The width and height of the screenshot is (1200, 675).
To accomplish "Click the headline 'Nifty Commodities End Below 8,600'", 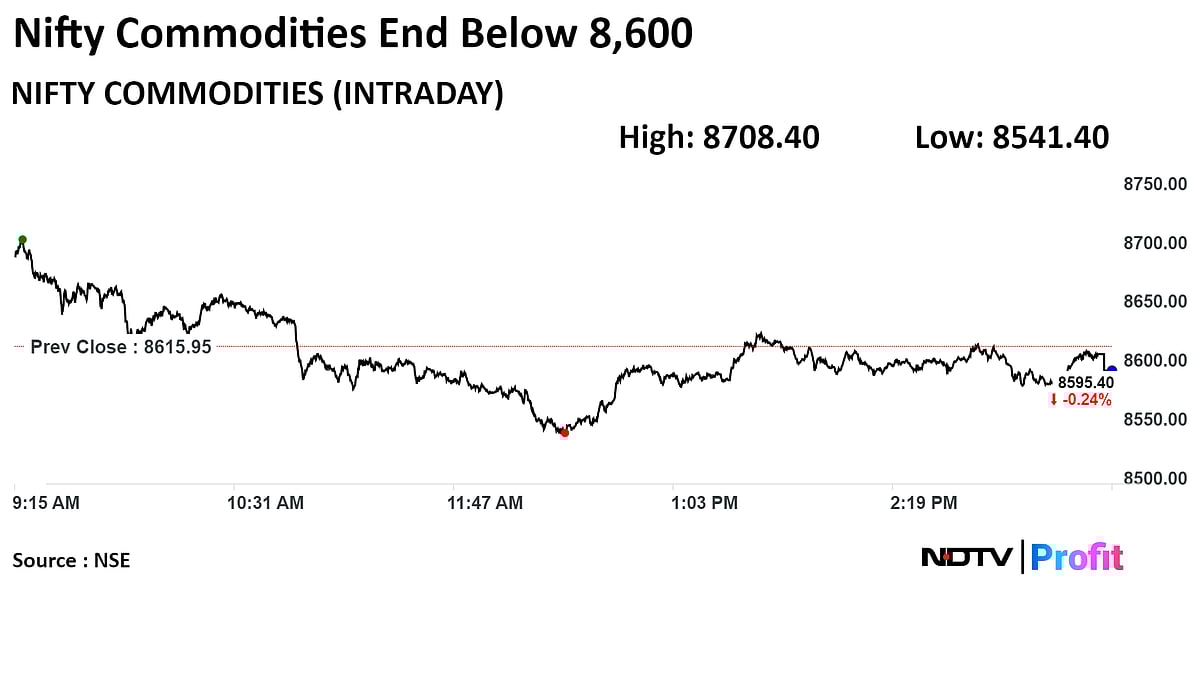I will (352, 35).
